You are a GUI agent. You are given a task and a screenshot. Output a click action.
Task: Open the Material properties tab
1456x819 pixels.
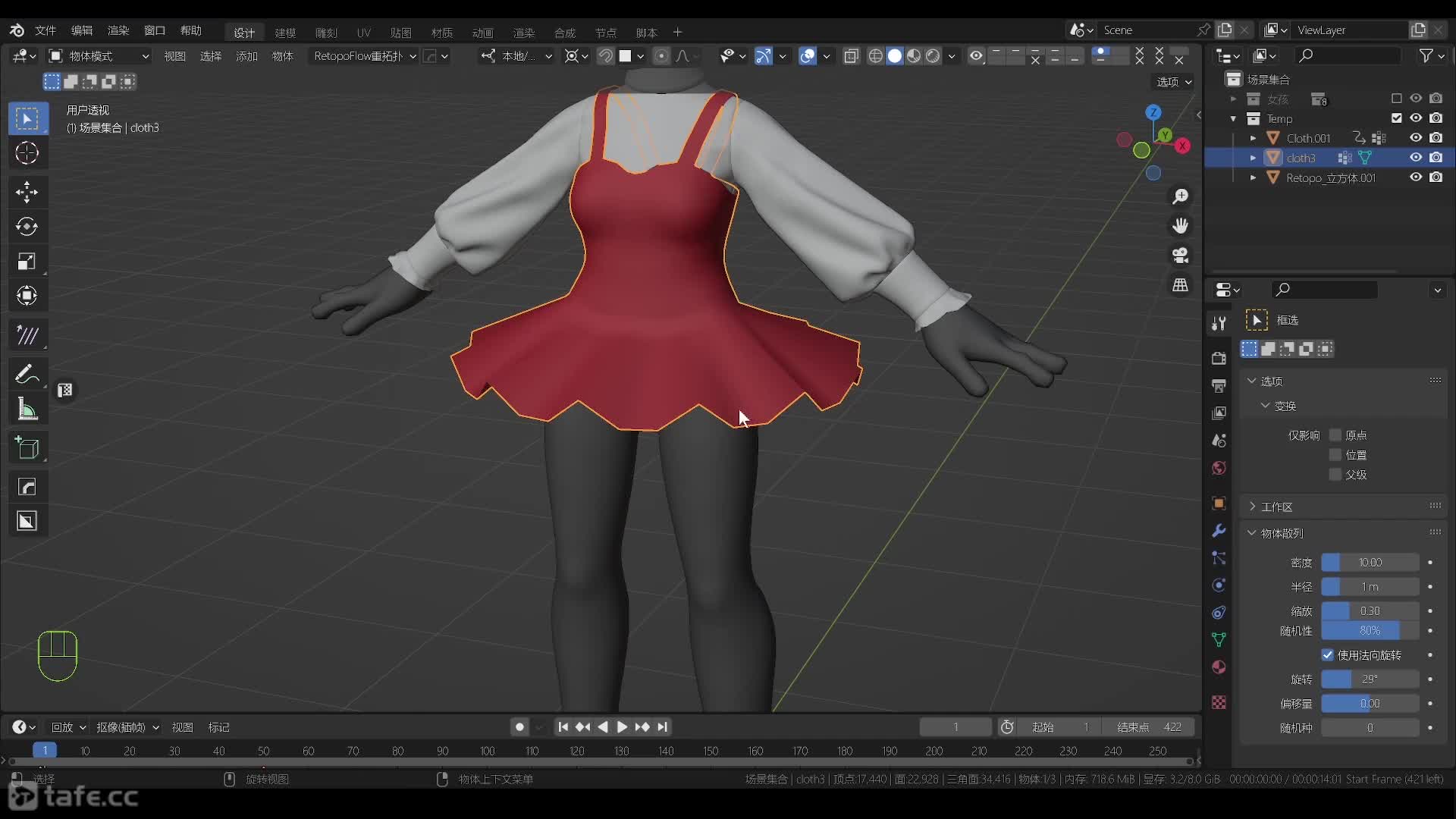pos(1219,667)
